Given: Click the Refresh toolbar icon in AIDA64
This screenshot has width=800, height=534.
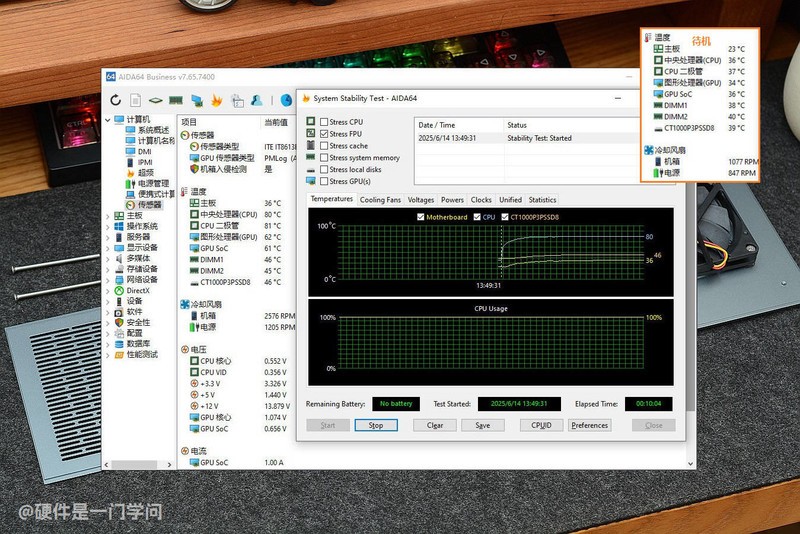Looking at the screenshot, I should [x=115, y=100].
